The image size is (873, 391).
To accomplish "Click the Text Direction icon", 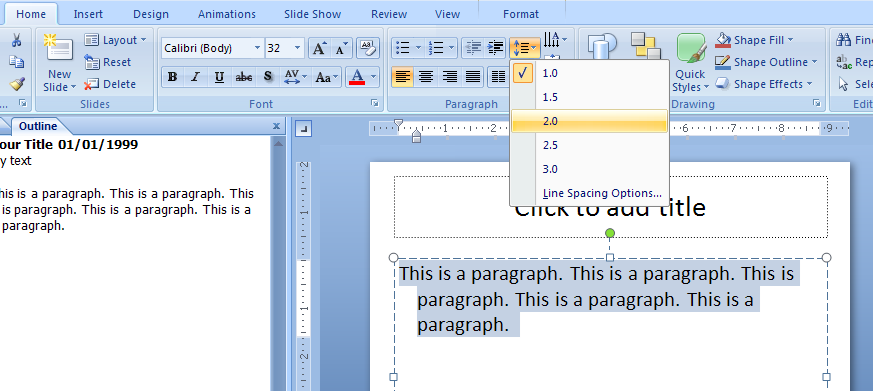I will (x=555, y=39).
